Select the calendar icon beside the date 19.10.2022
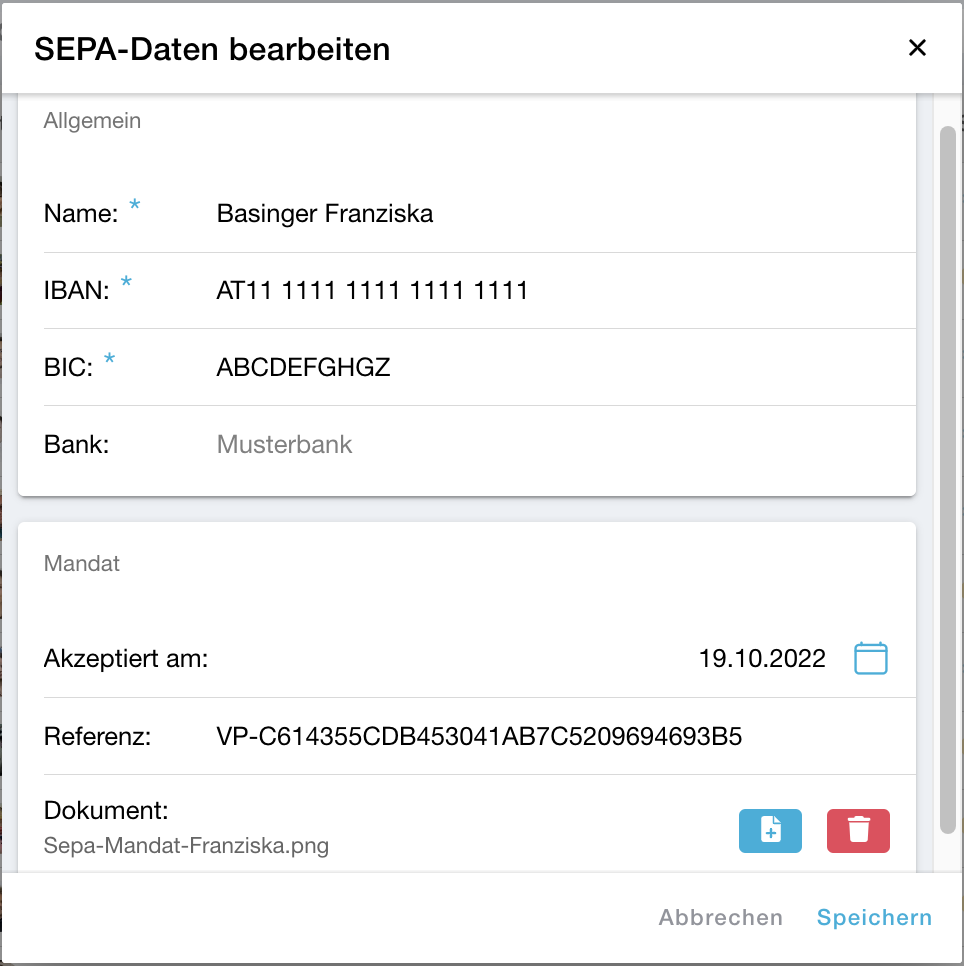 click(x=870, y=658)
